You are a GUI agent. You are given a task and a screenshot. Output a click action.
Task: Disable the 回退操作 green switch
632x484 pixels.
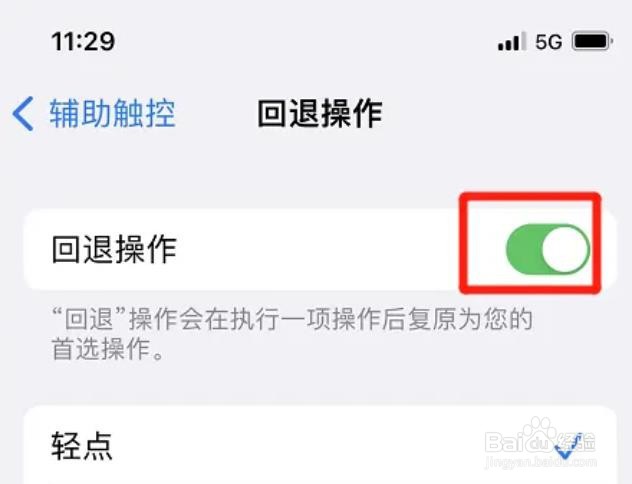547,249
